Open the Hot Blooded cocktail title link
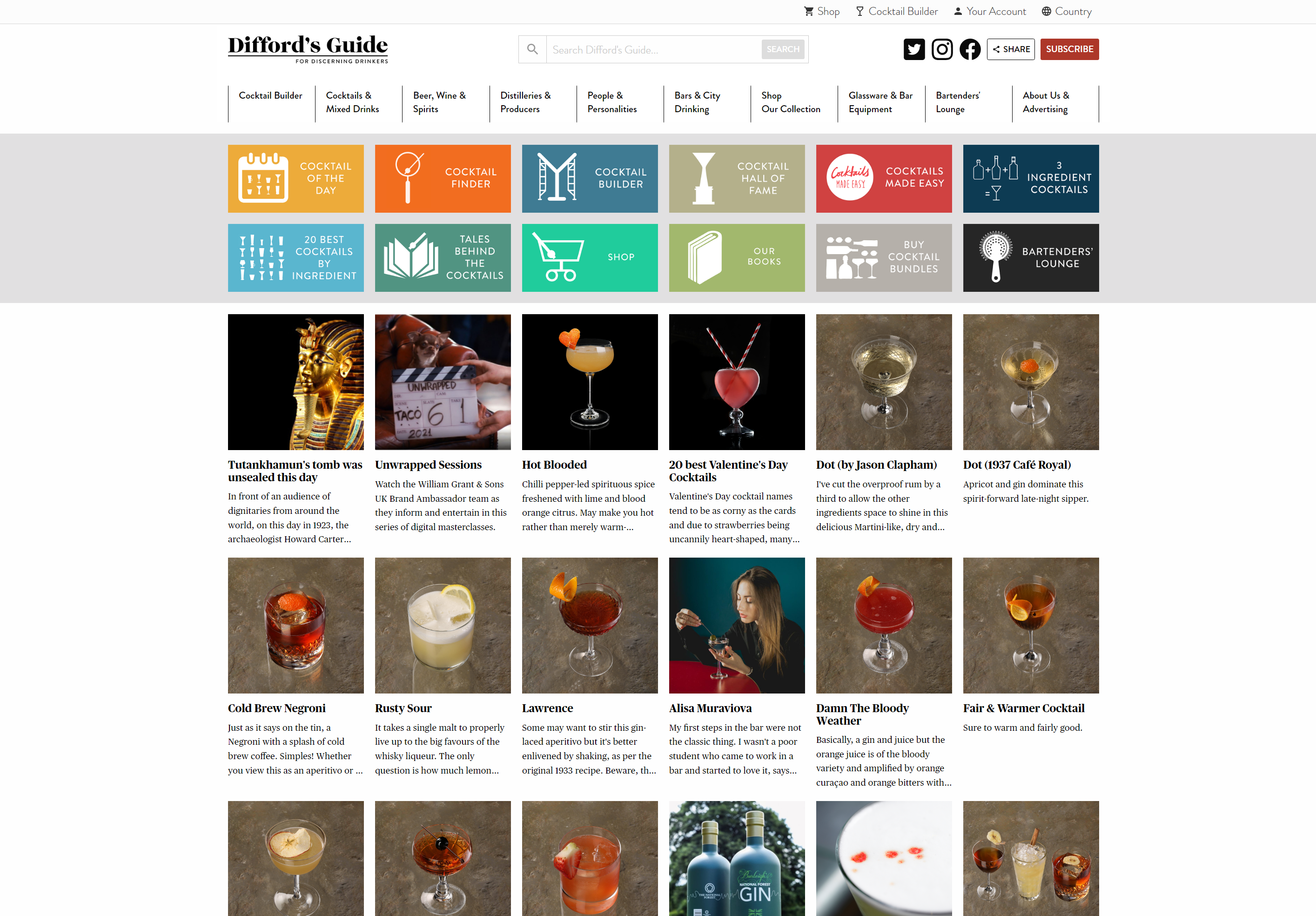 (x=554, y=465)
